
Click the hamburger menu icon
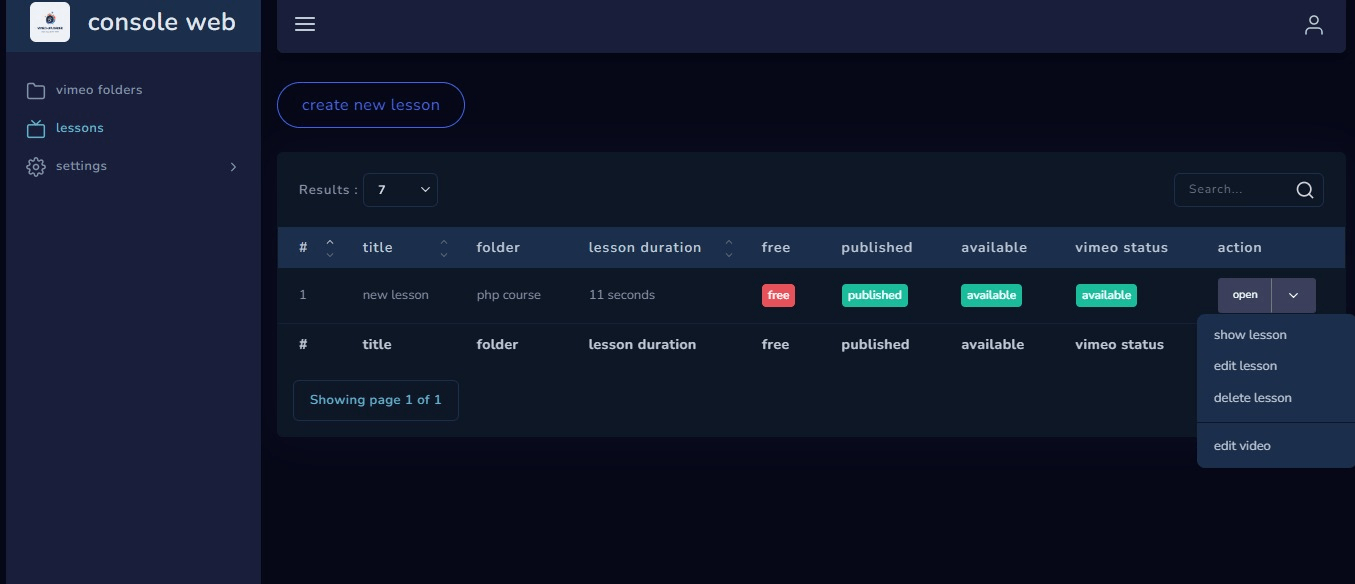305,24
